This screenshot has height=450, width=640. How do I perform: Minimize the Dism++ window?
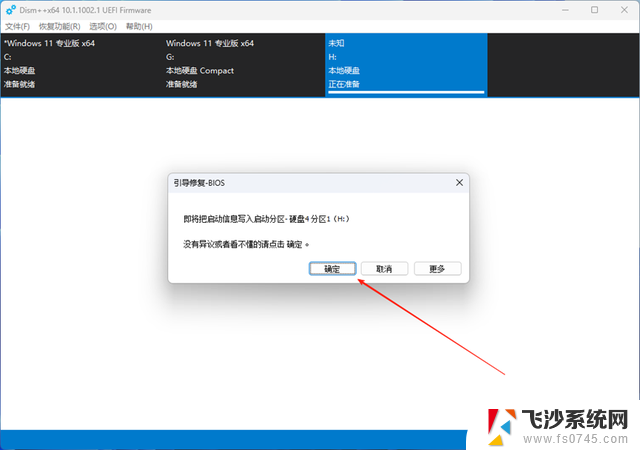click(x=565, y=10)
